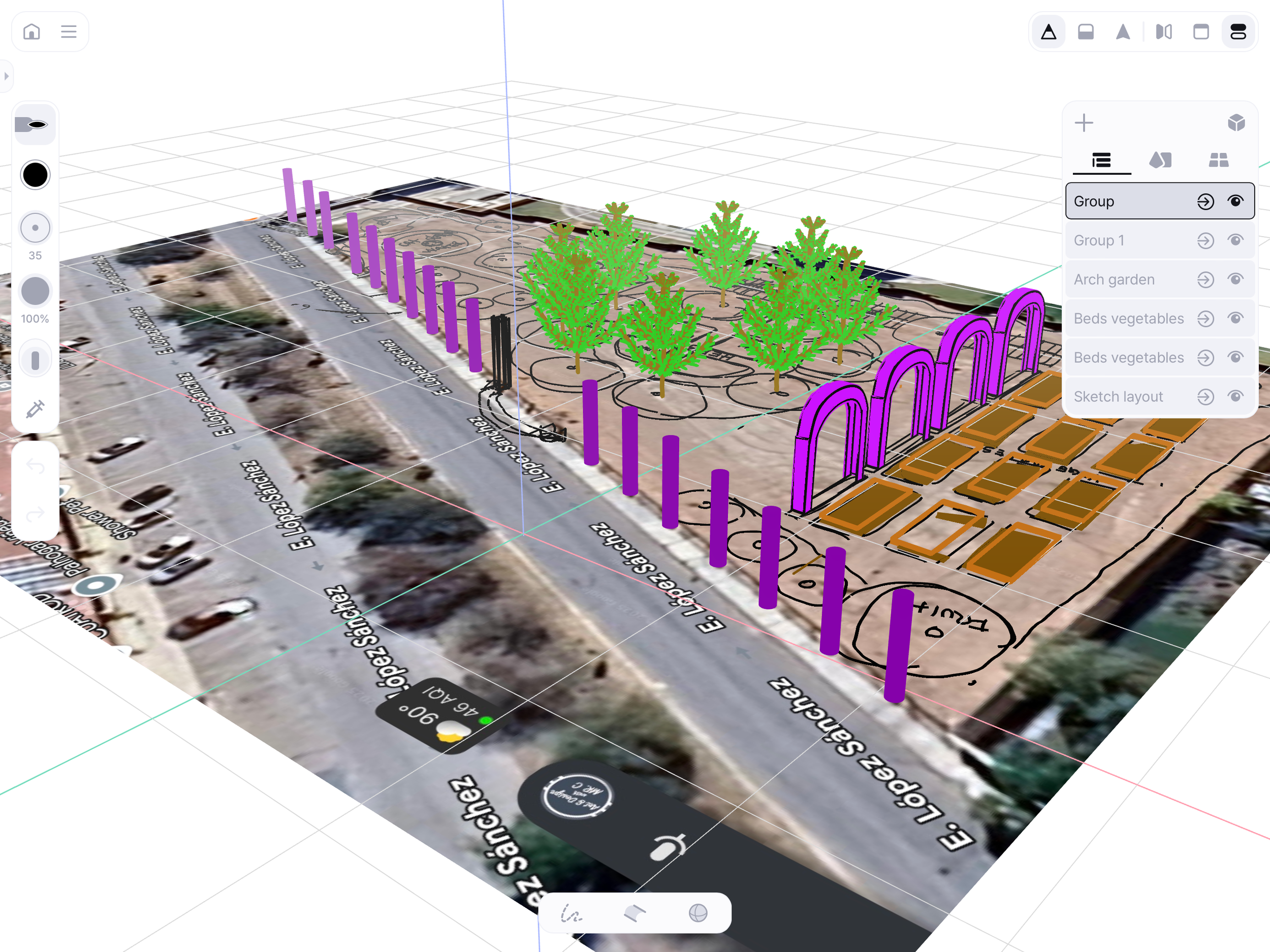The width and height of the screenshot is (1270, 952).
Task: Toggle visibility of Sketch layout layer
Action: [1235, 396]
